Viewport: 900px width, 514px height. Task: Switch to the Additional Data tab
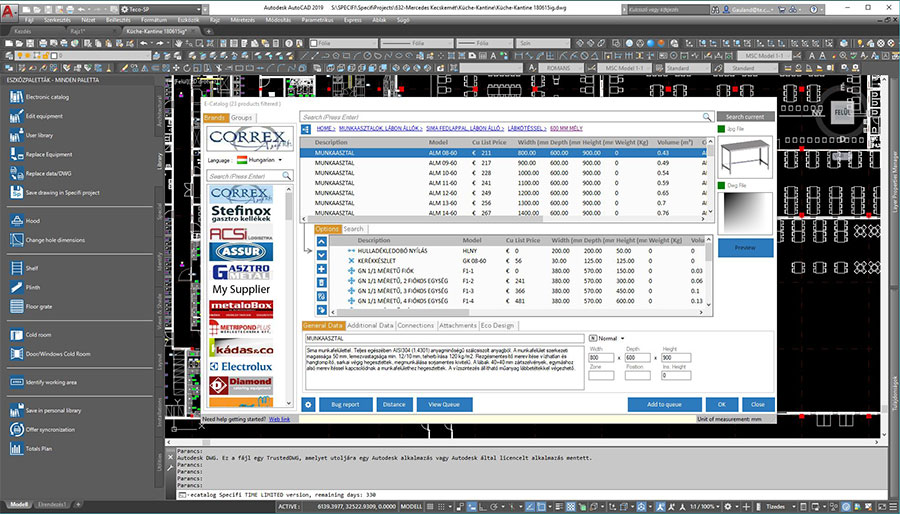click(369, 325)
